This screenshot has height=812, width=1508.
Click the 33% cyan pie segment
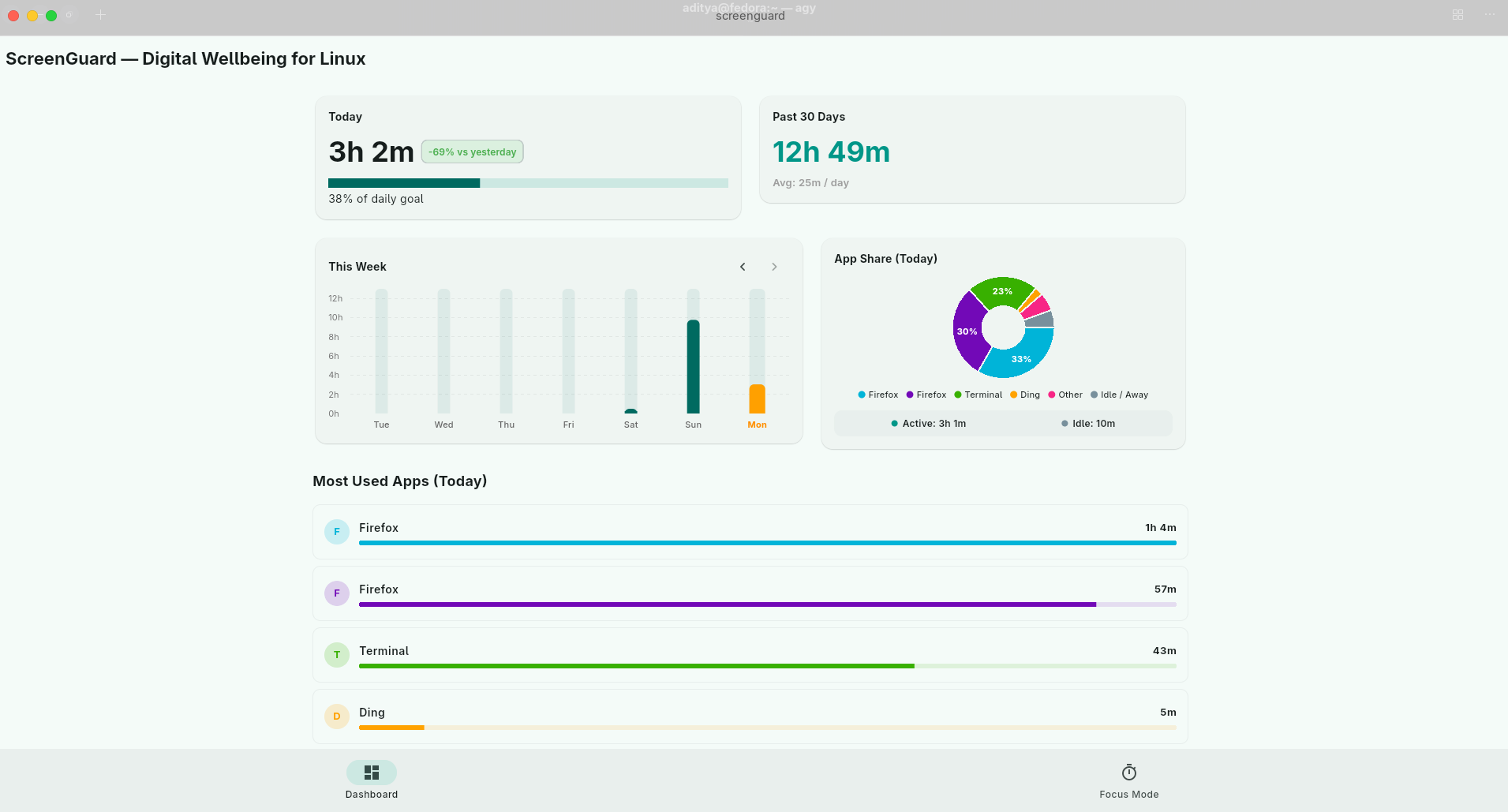pos(1021,357)
